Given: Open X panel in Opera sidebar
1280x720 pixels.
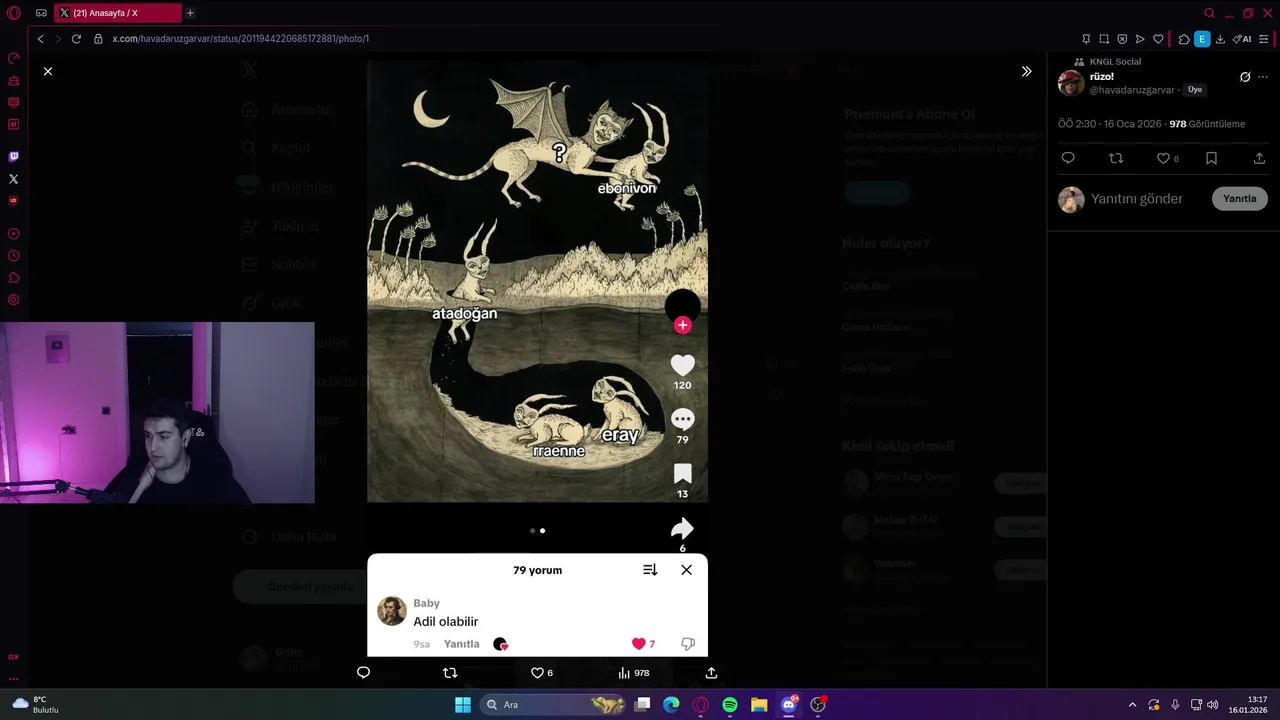Looking at the screenshot, I should tap(13, 179).
